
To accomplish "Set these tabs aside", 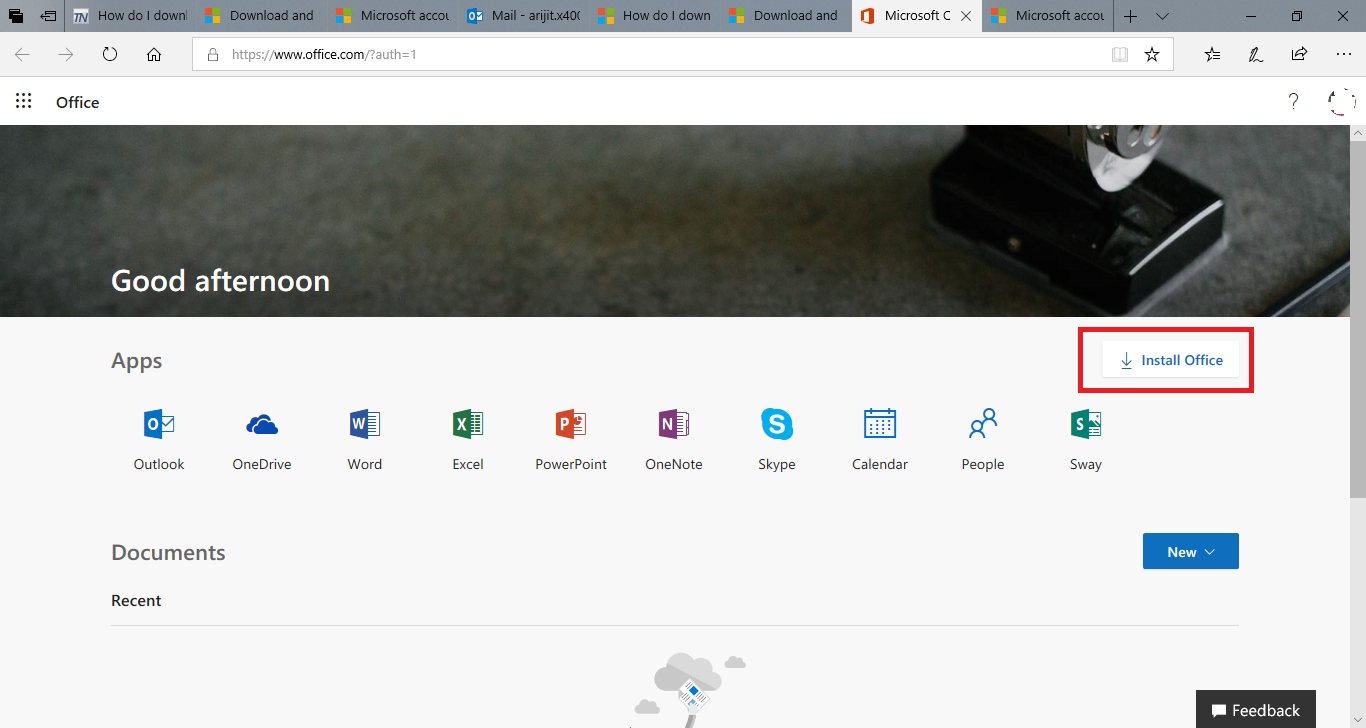I will tap(48, 16).
